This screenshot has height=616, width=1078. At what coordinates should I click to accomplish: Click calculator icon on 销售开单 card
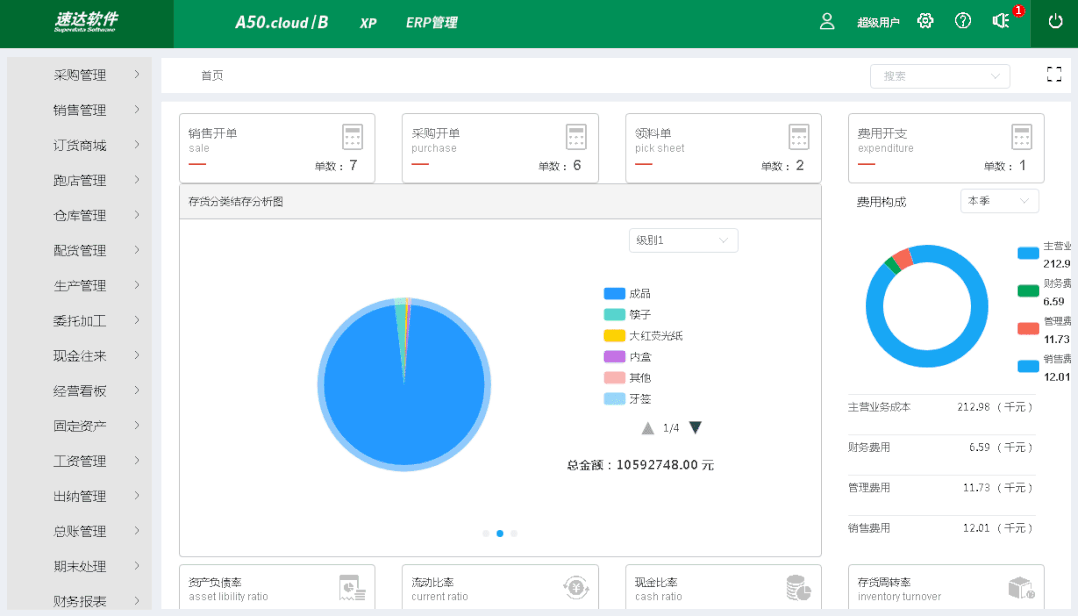tap(351, 137)
